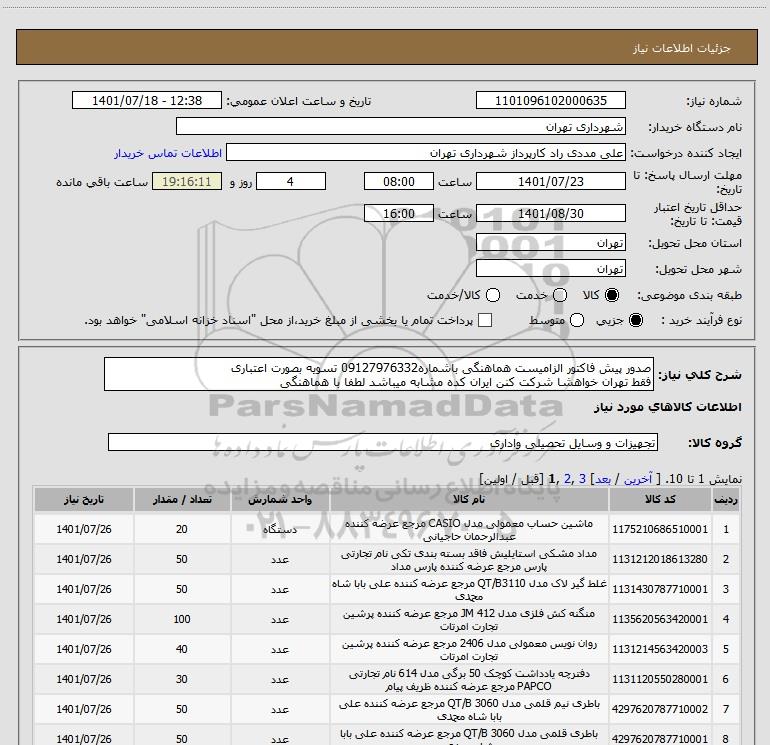
Task: Open the اطلاعات تماس خریدار link
Action: (x=168, y=153)
